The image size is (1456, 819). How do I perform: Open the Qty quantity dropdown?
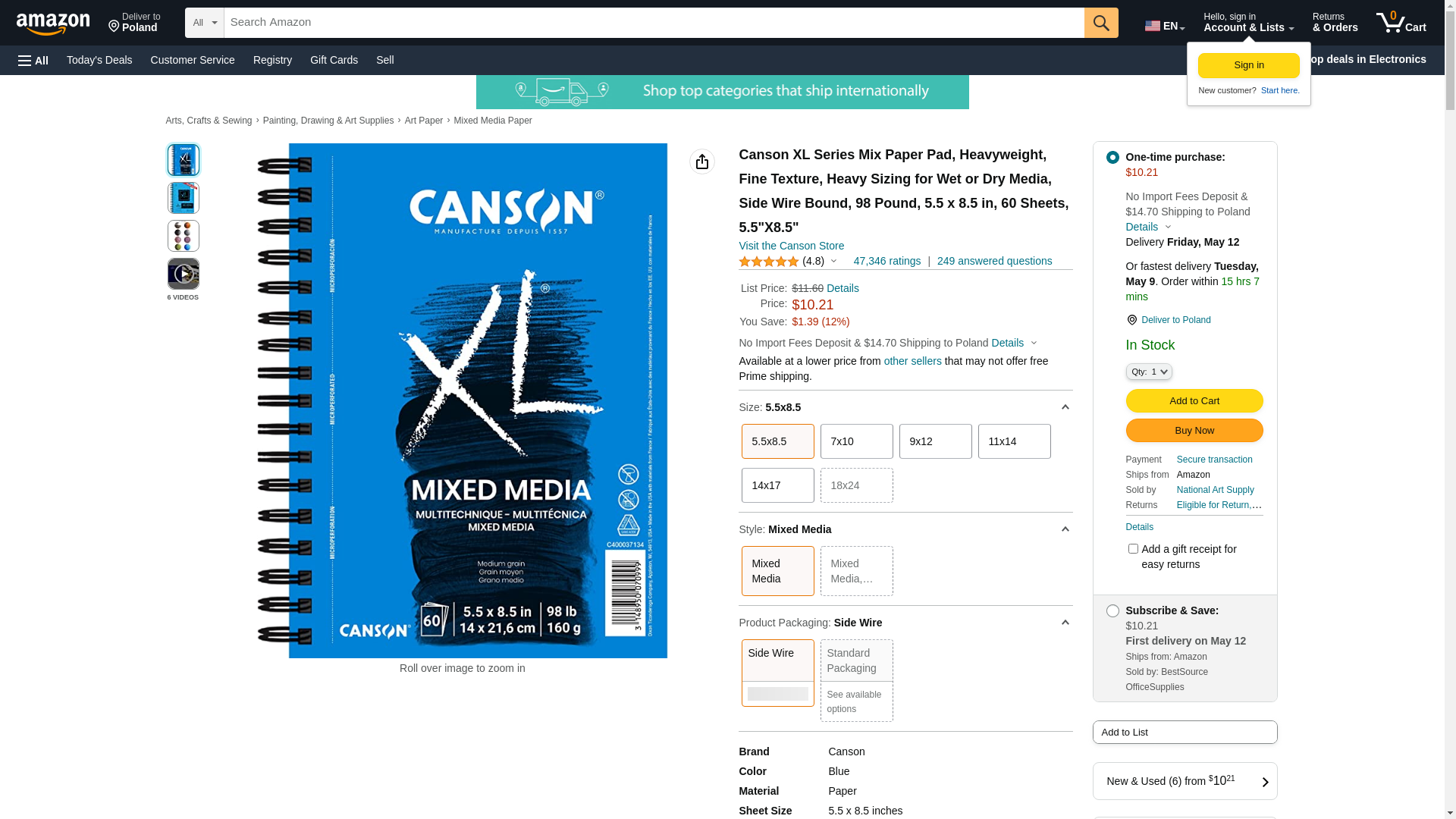pyautogui.click(x=1149, y=372)
